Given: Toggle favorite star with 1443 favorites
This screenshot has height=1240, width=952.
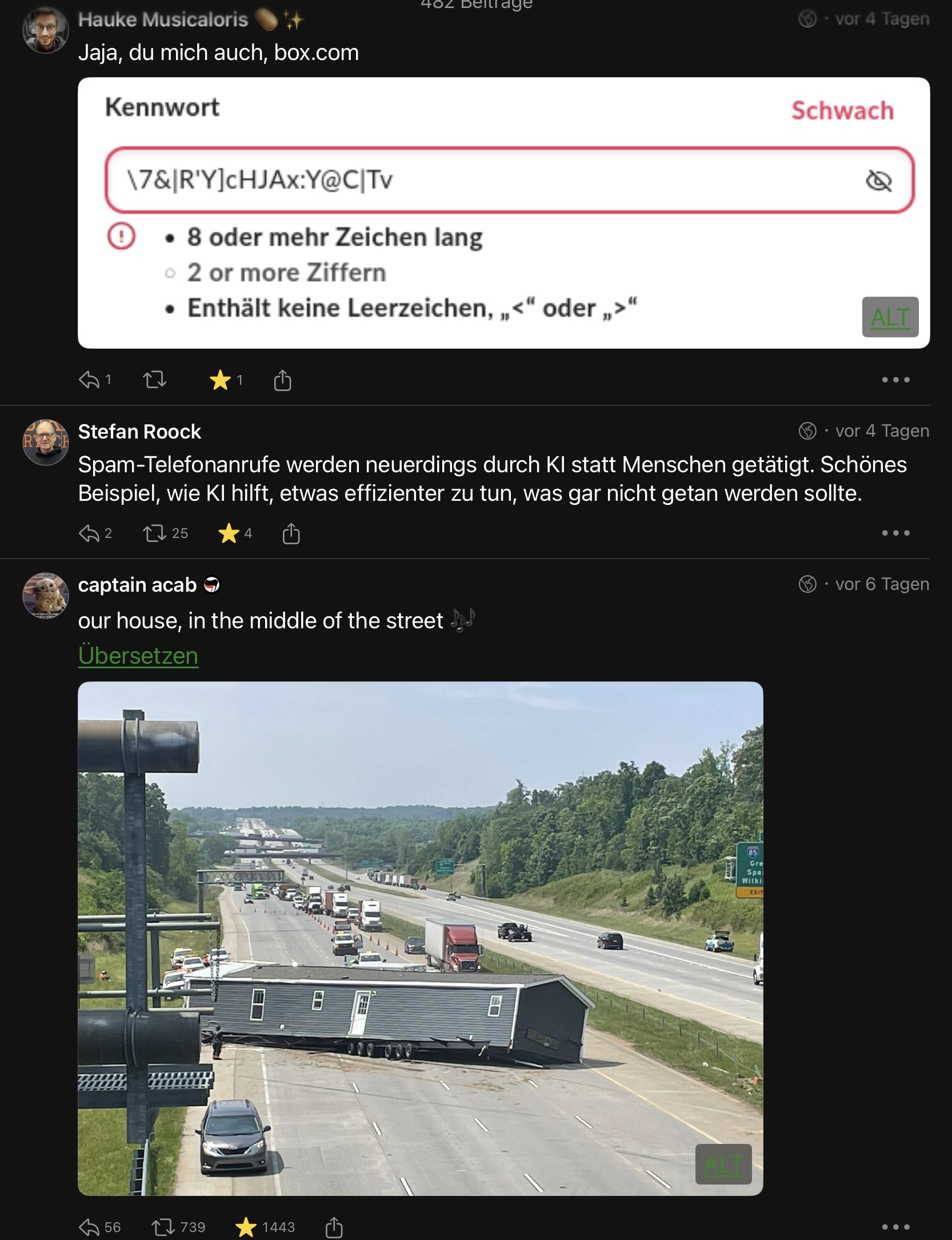Looking at the screenshot, I should point(246,1227).
